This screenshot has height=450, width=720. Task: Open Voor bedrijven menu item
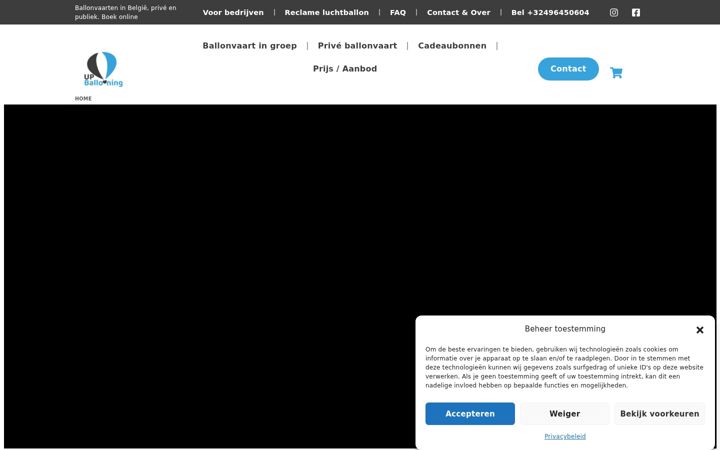coord(233,12)
